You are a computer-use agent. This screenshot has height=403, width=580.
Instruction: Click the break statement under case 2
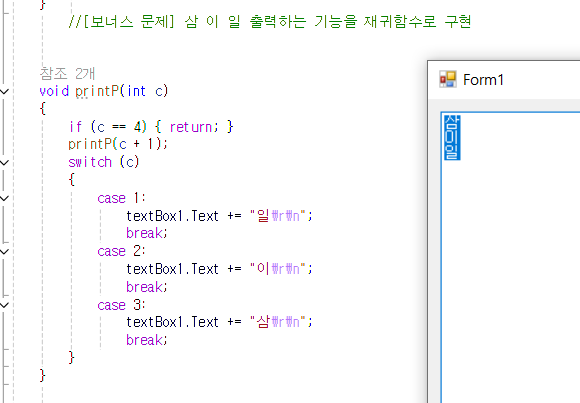click(x=147, y=287)
